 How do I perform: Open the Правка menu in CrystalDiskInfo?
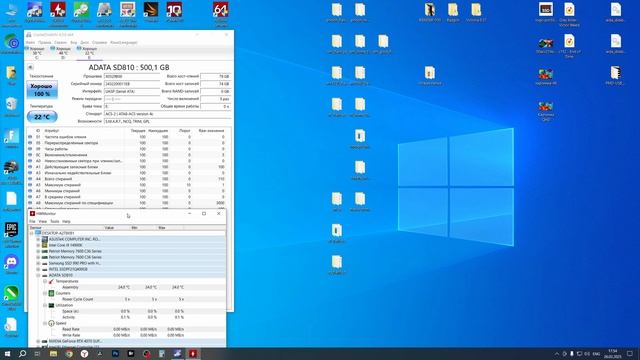tap(44, 42)
